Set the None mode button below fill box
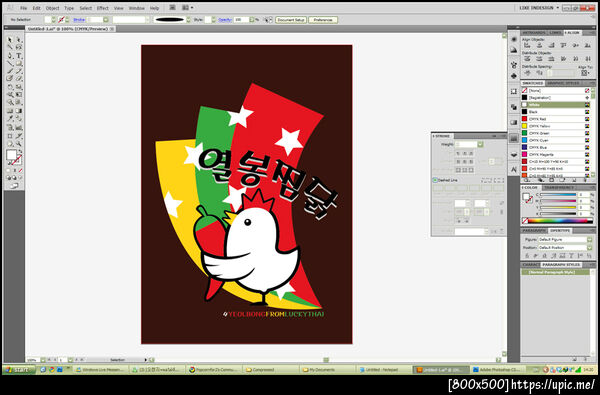The image size is (600, 395). point(20,170)
